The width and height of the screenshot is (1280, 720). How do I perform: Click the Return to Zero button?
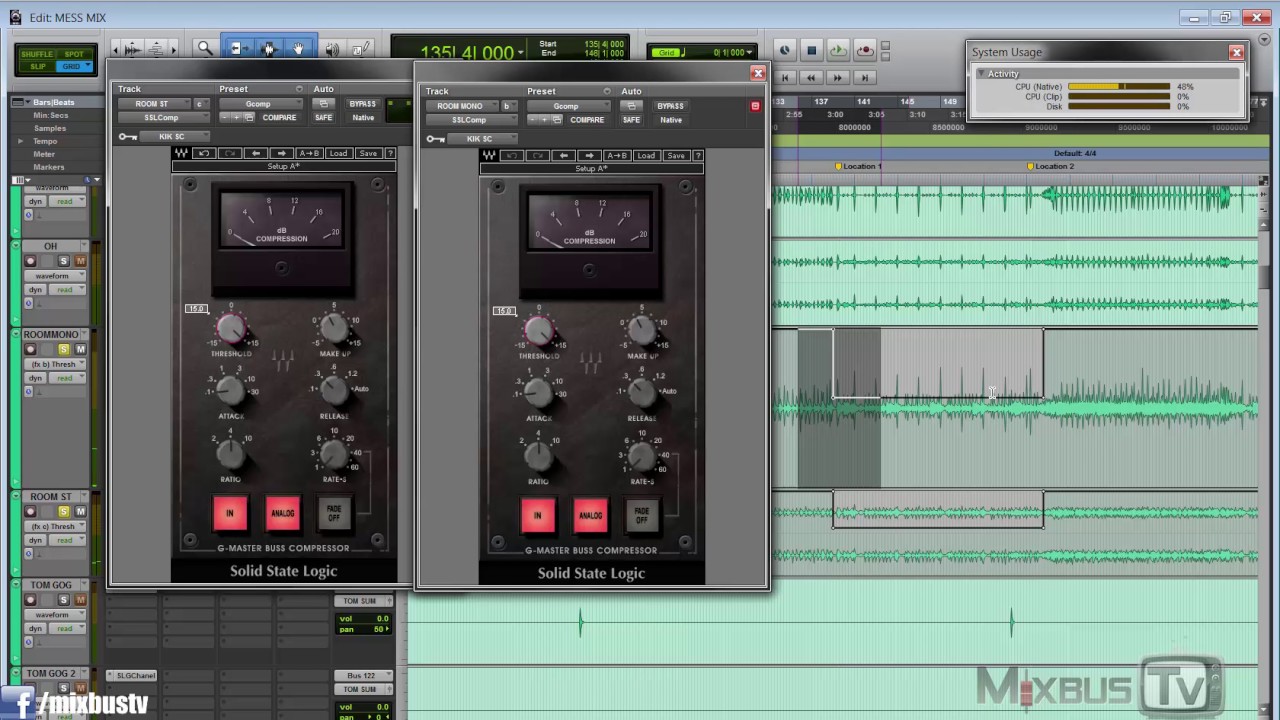785,77
